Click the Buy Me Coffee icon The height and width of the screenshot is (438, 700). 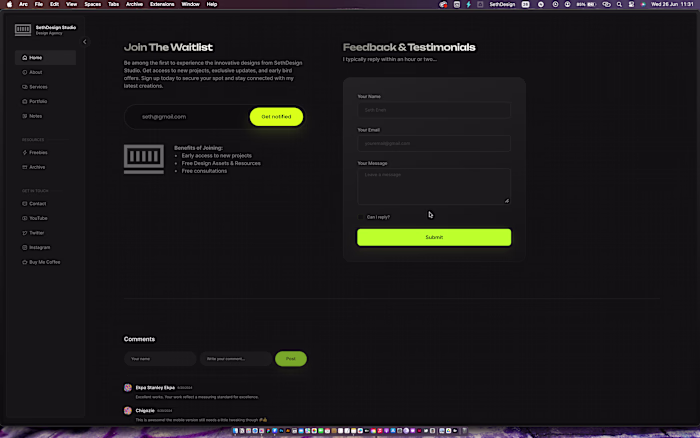tap(25, 262)
